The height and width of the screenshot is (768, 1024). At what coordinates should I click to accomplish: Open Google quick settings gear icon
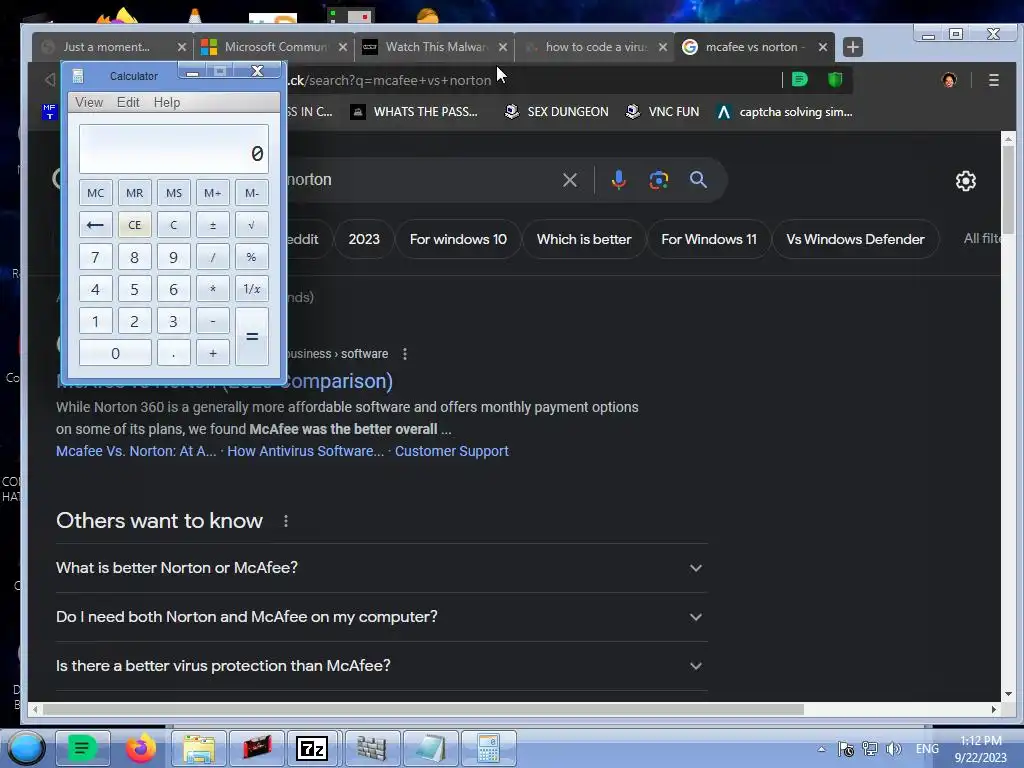click(965, 181)
